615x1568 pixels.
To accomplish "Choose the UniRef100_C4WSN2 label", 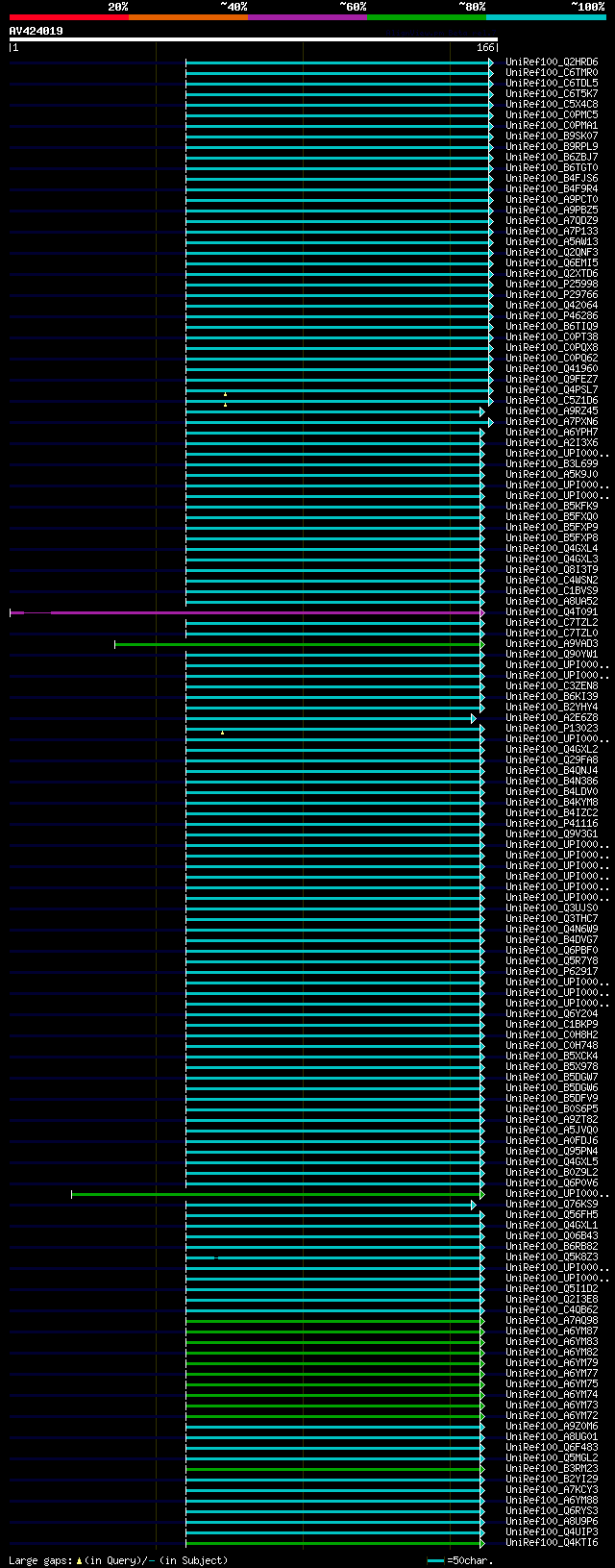I will click(552, 581).
